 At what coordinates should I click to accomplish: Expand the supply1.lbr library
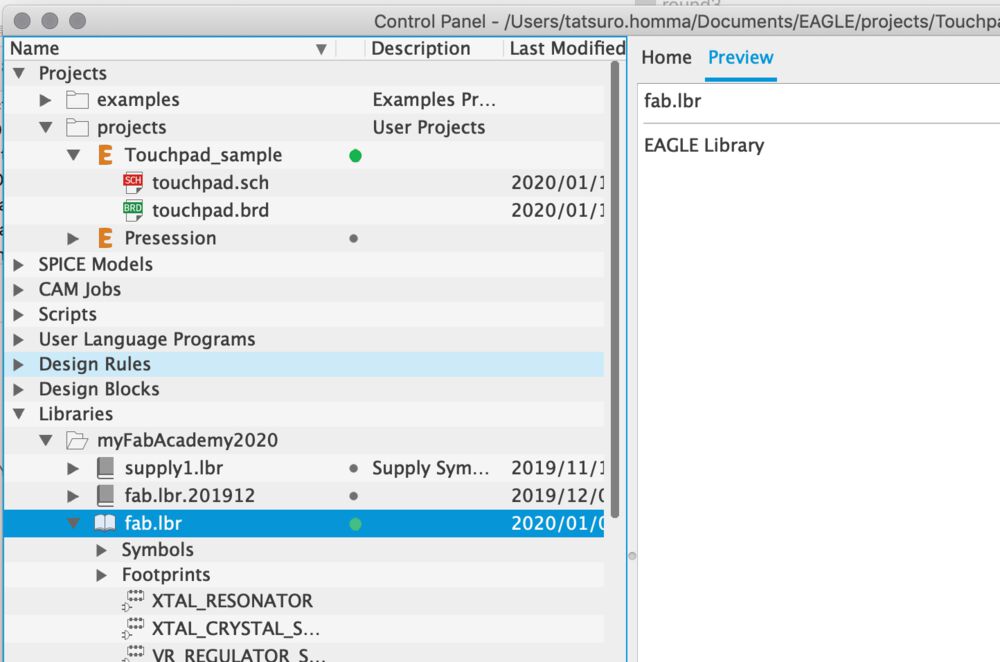click(x=73, y=468)
